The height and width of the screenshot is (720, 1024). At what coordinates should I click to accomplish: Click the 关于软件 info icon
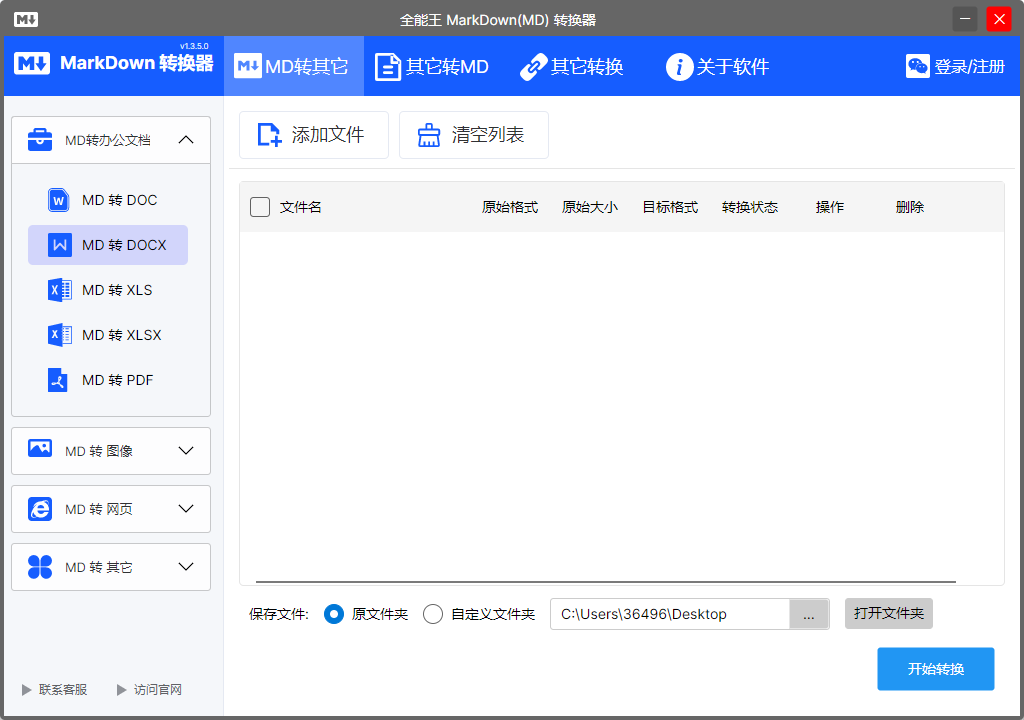pos(679,67)
